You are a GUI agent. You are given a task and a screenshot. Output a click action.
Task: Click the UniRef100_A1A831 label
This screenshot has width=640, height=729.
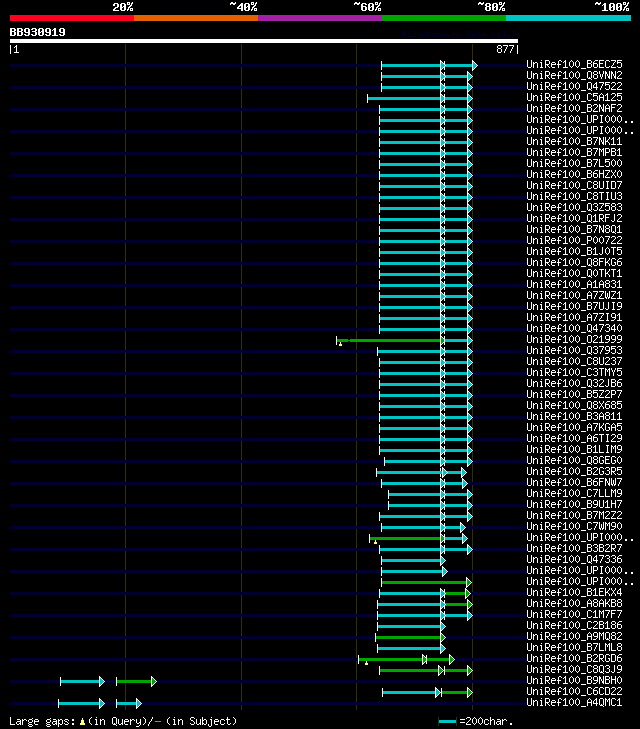(574, 284)
